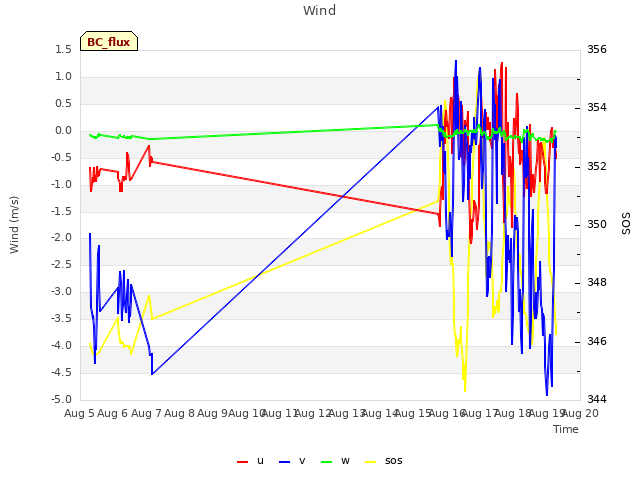Click the 'Aug 20' x-axis label
This screenshot has width=640, height=480.
point(580,413)
